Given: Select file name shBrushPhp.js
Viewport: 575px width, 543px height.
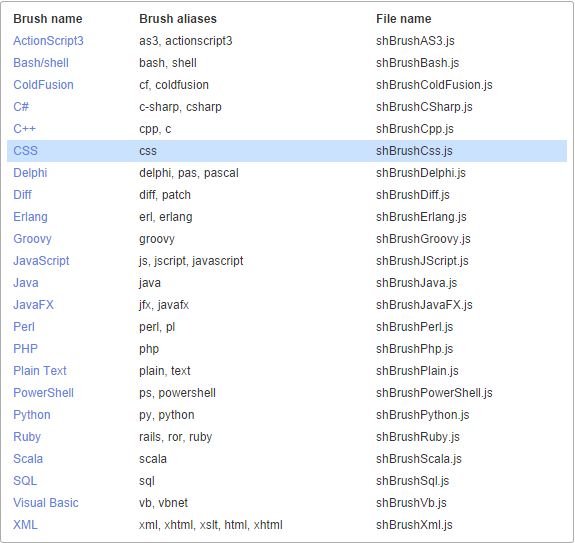Looking at the screenshot, I should click(415, 349).
